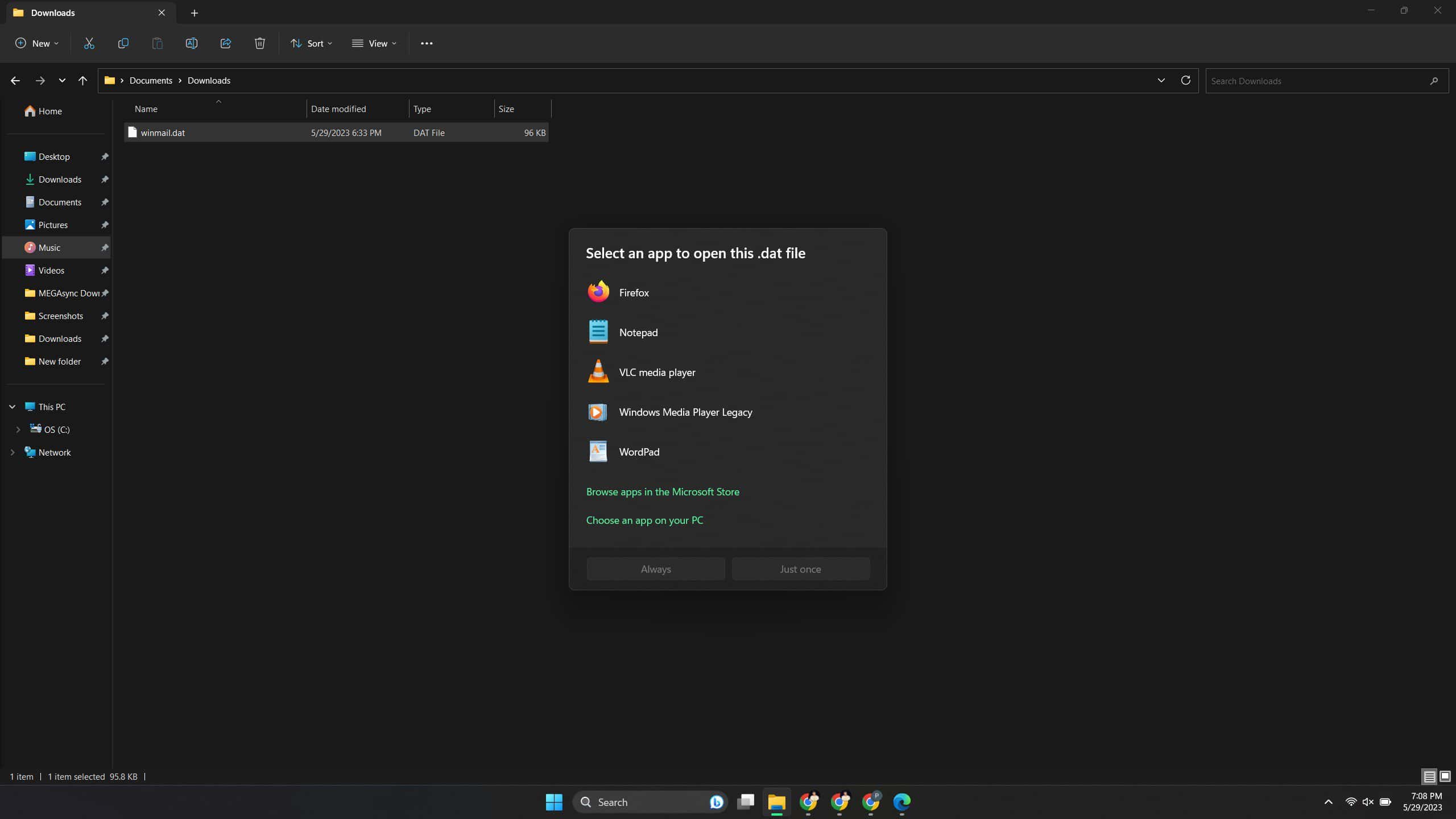Image resolution: width=1456 pixels, height=819 pixels.
Task: Click the VLC media player icon
Action: point(597,371)
